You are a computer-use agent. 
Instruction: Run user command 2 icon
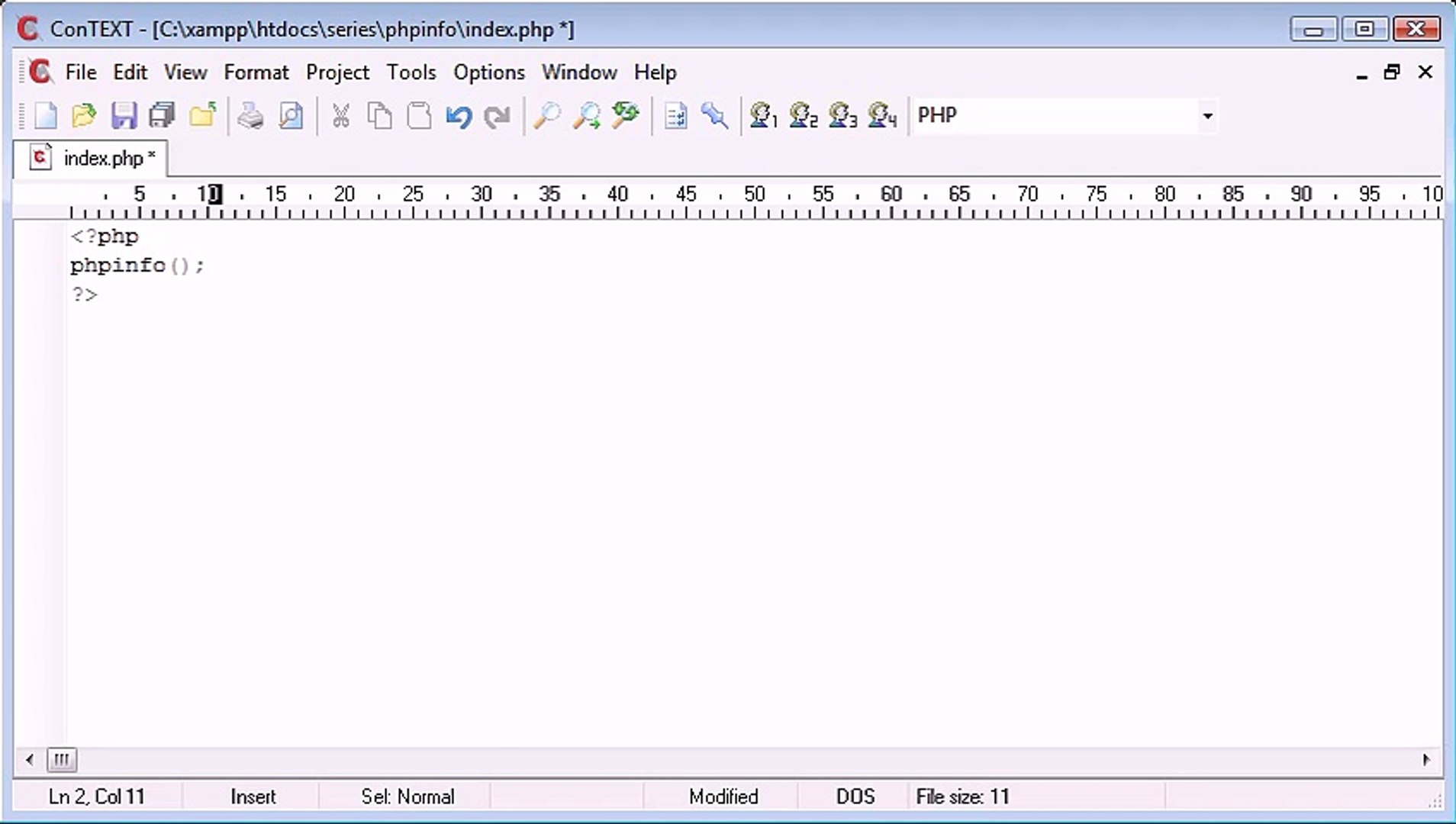(803, 116)
